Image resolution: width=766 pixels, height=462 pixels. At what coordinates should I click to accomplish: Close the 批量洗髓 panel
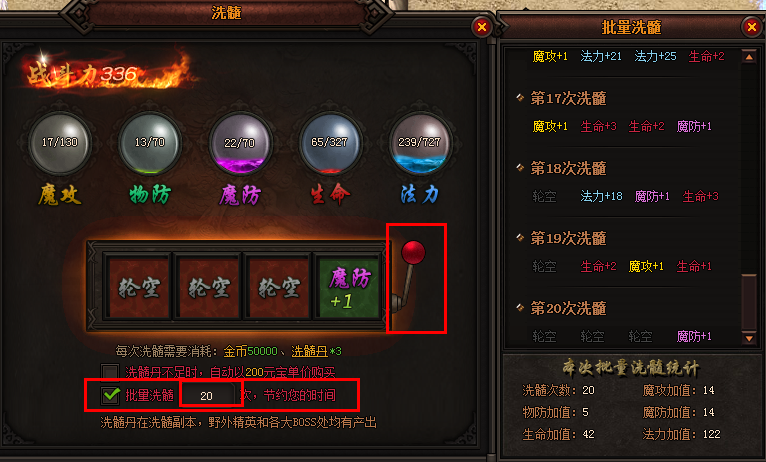pos(752,27)
